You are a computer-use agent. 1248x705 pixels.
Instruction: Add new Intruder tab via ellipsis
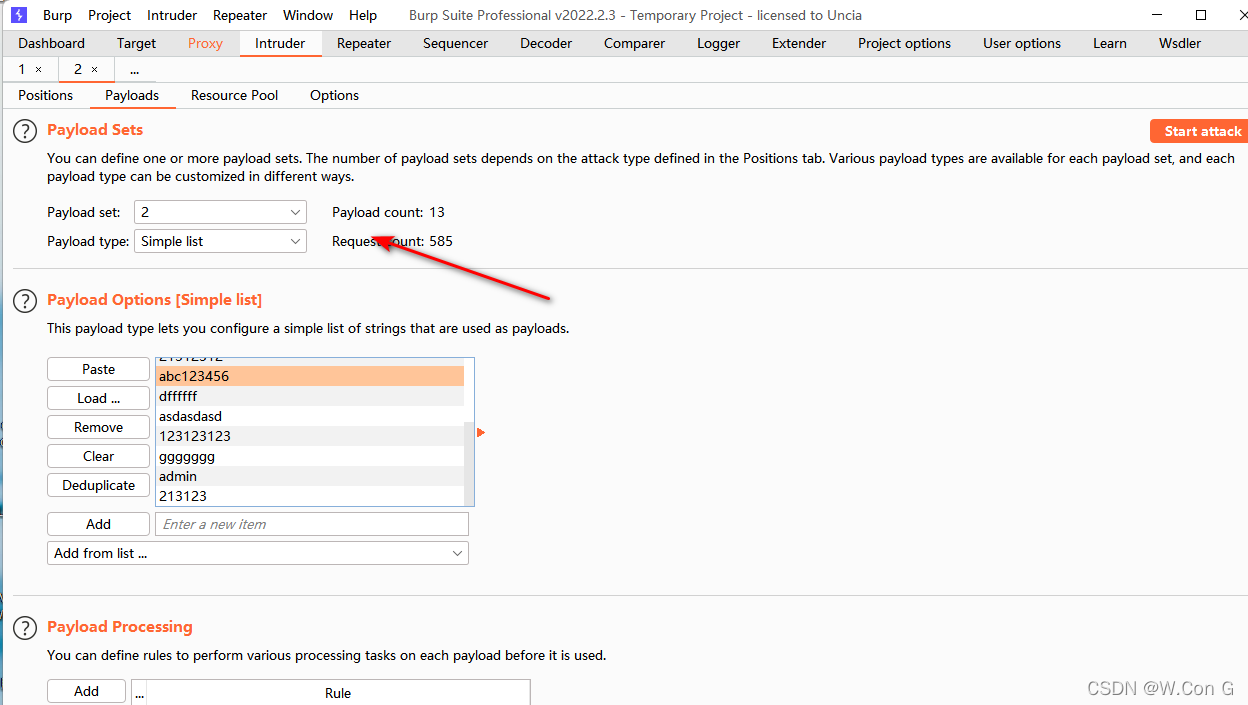click(134, 70)
